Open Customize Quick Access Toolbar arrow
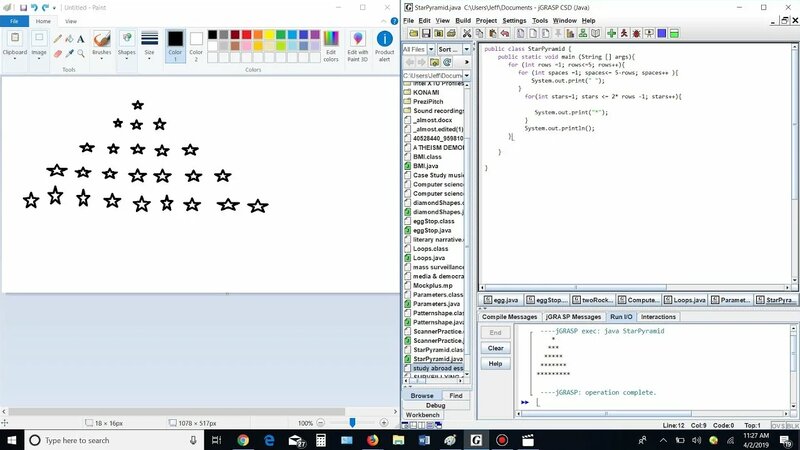The width and height of the screenshot is (800, 450). coord(55,8)
